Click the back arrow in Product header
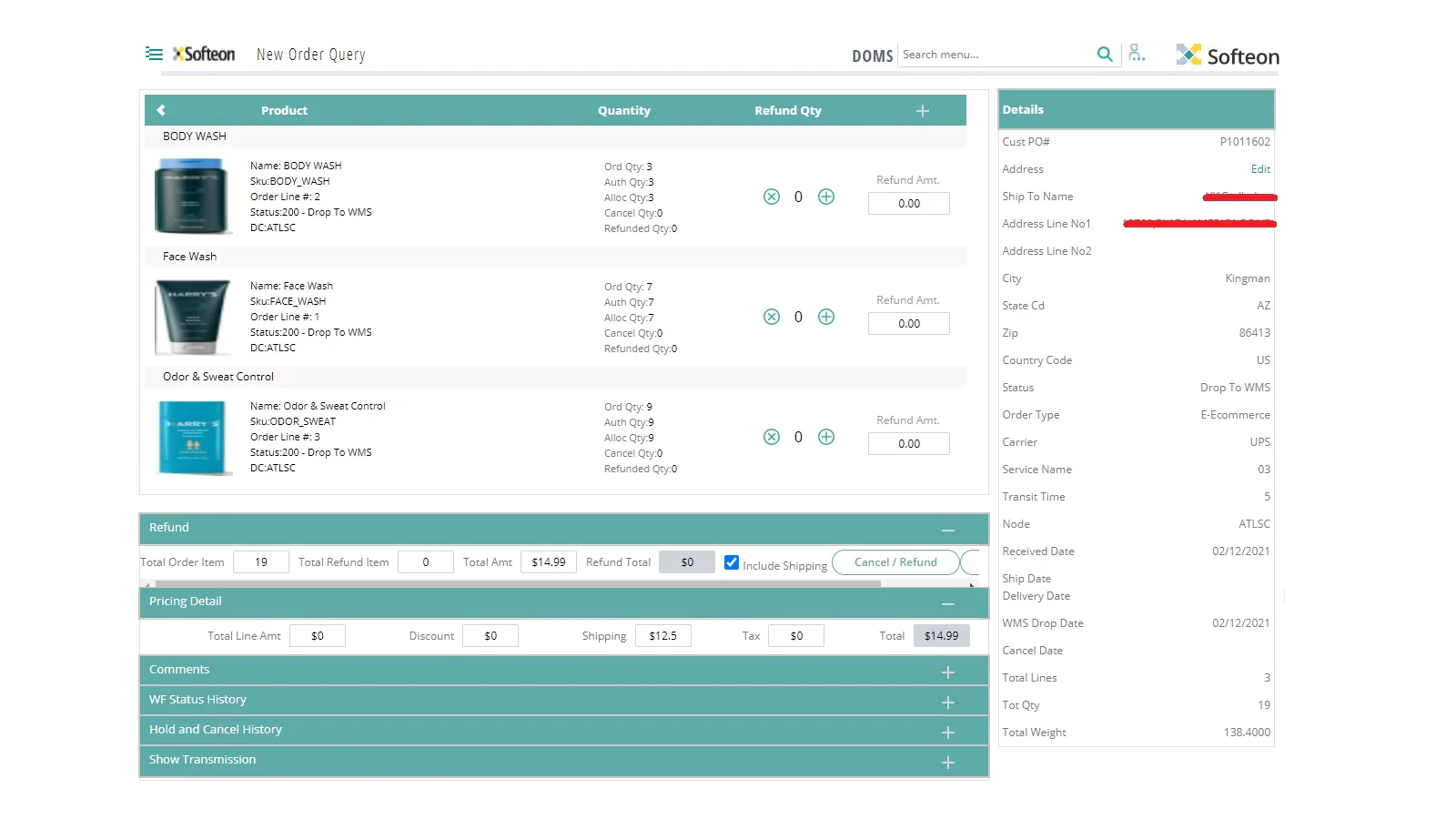The height and width of the screenshot is (819, 1456). 161,110
